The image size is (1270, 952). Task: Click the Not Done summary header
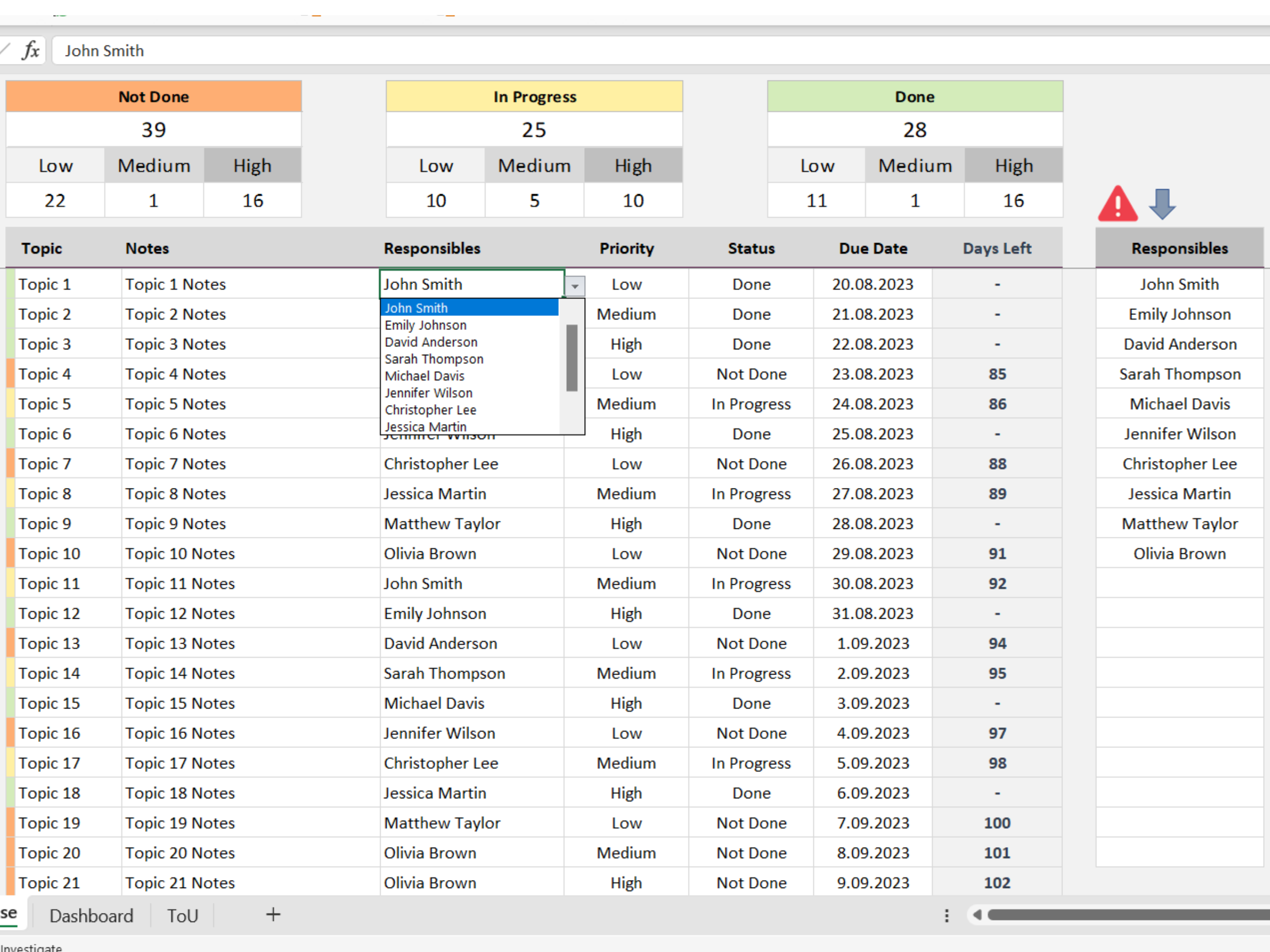coord(153,96)
